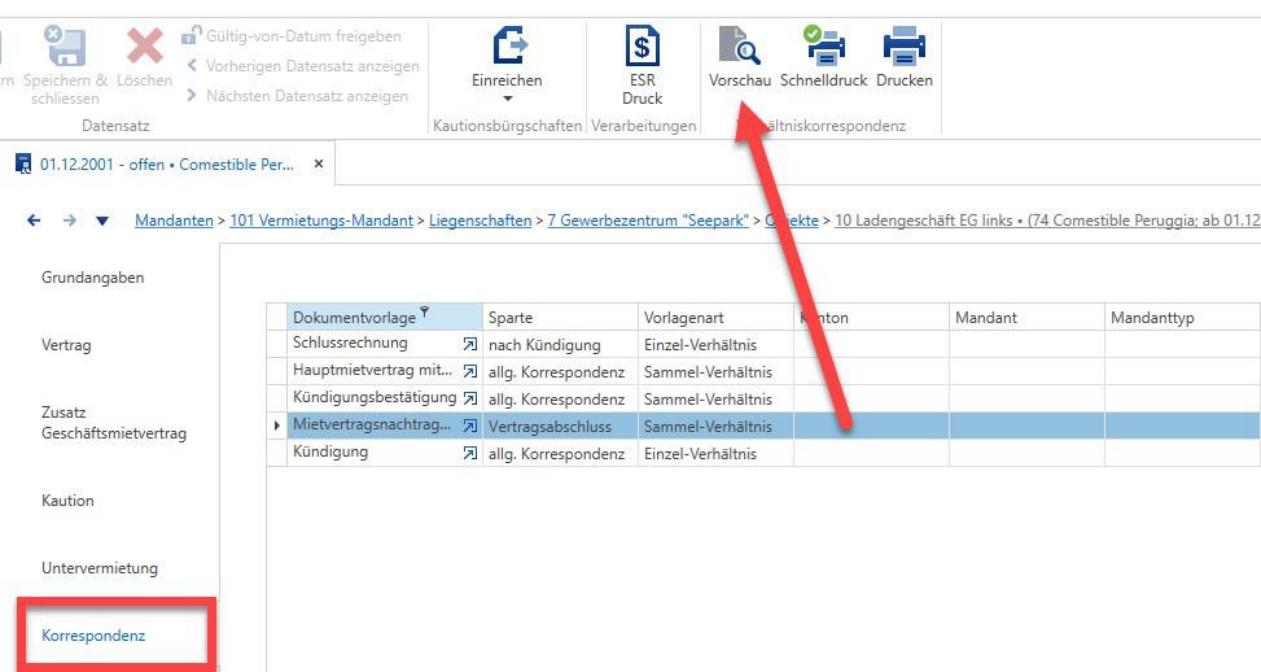
Task: Open the Grundangaben section
Action: (93, 277)
